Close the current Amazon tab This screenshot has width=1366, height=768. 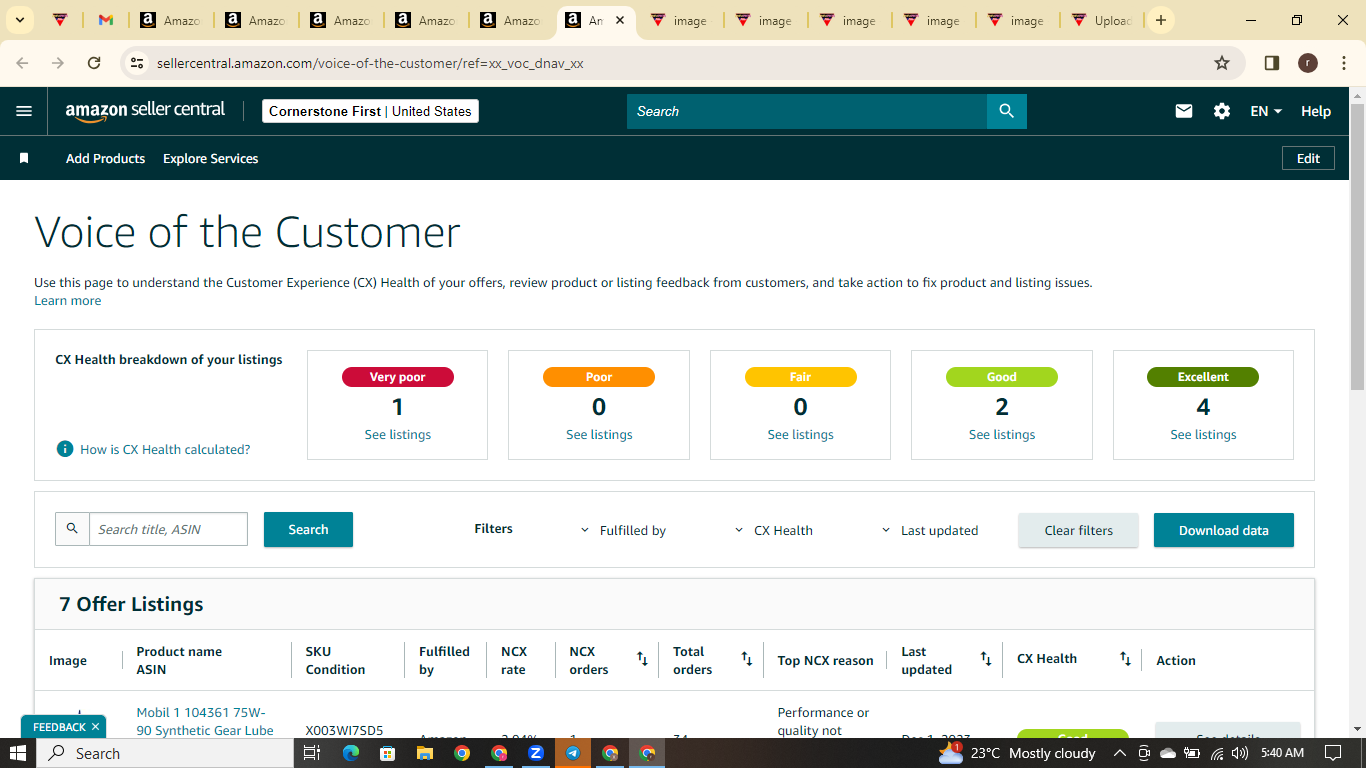(620, 20)
